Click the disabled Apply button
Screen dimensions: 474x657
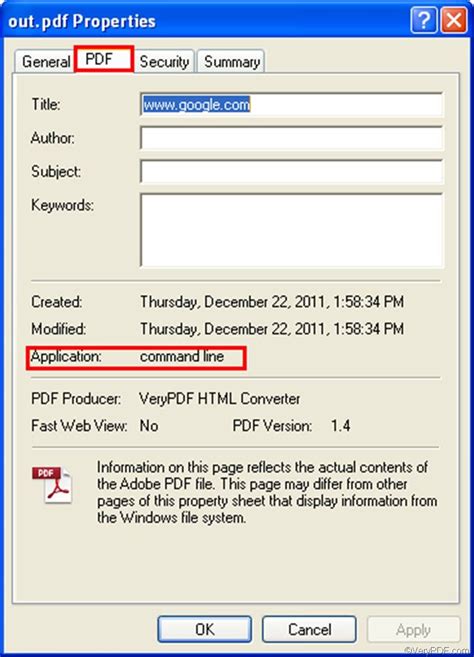[414, 629]
